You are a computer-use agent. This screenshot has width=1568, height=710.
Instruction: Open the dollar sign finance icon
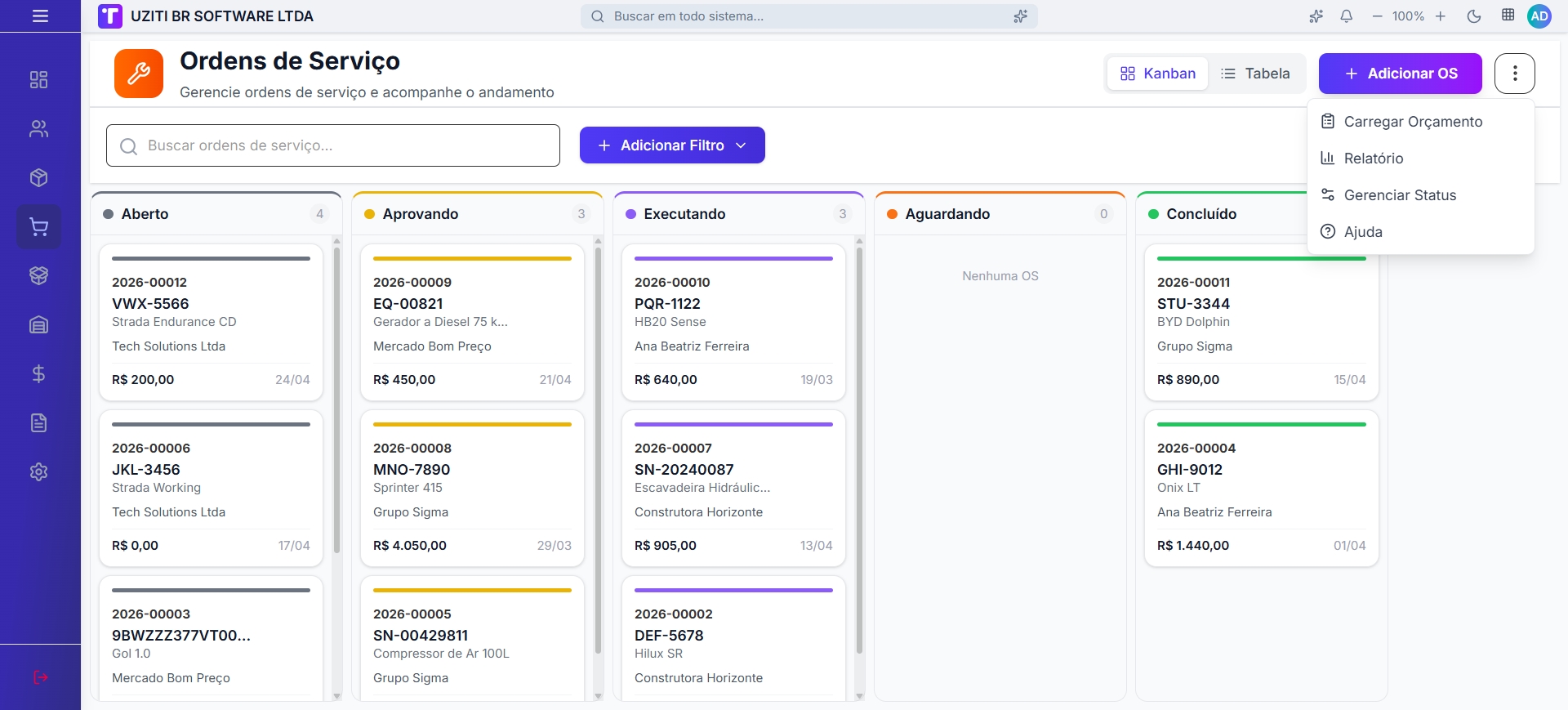point(38,374)
